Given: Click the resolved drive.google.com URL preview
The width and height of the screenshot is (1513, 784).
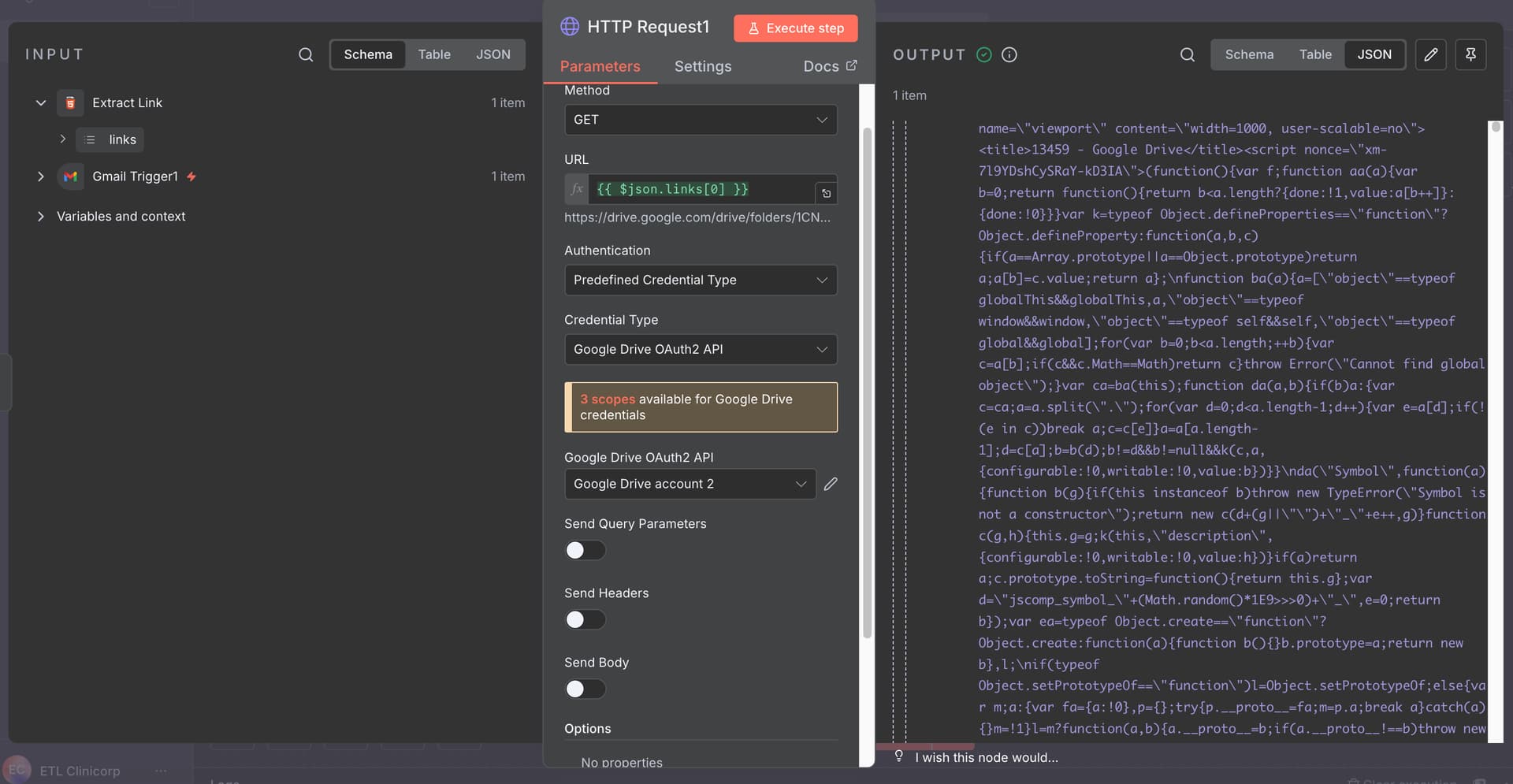Looking at the screenshot, I should 697,217.
